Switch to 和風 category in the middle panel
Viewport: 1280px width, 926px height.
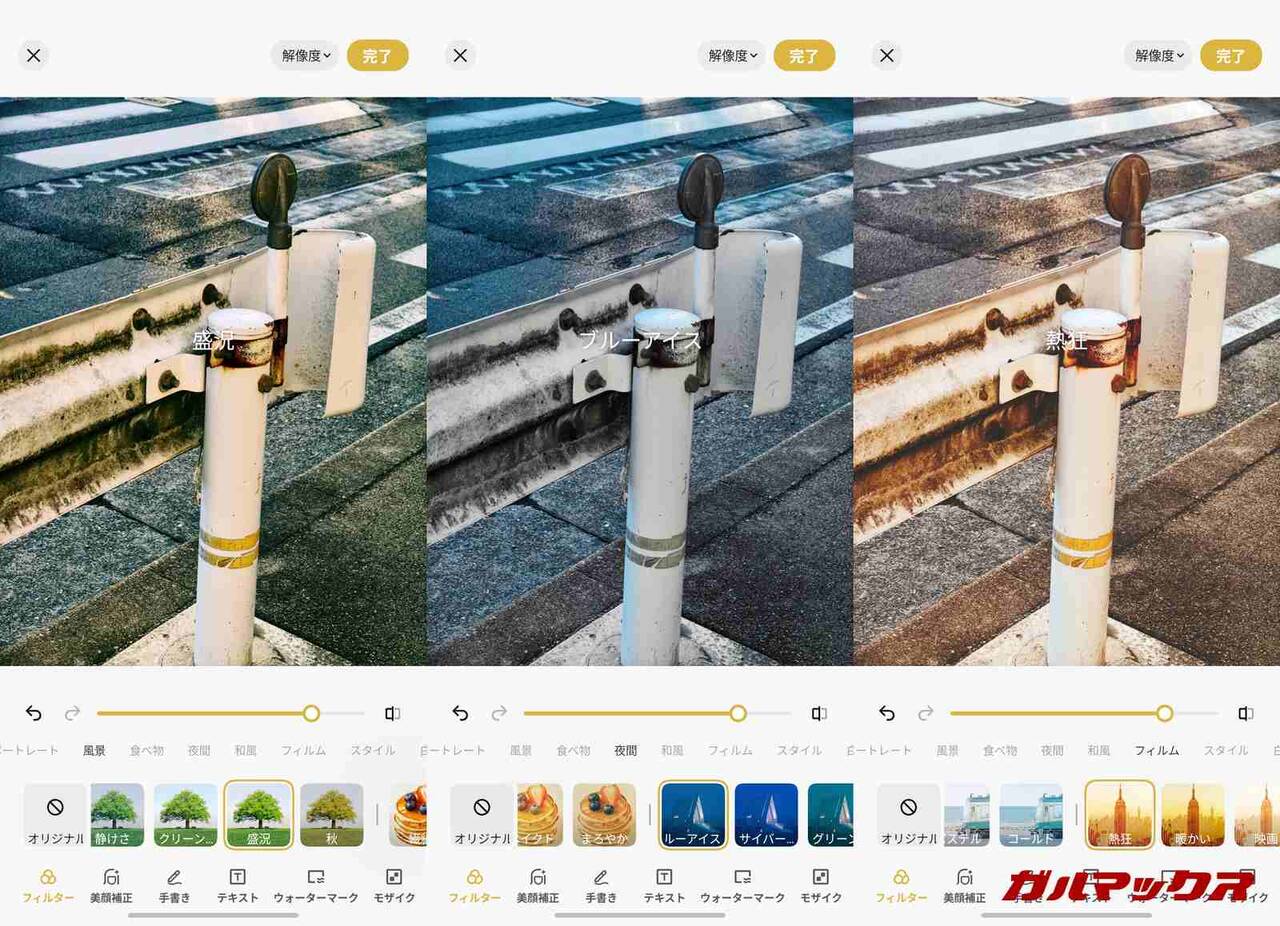point(672,750)
